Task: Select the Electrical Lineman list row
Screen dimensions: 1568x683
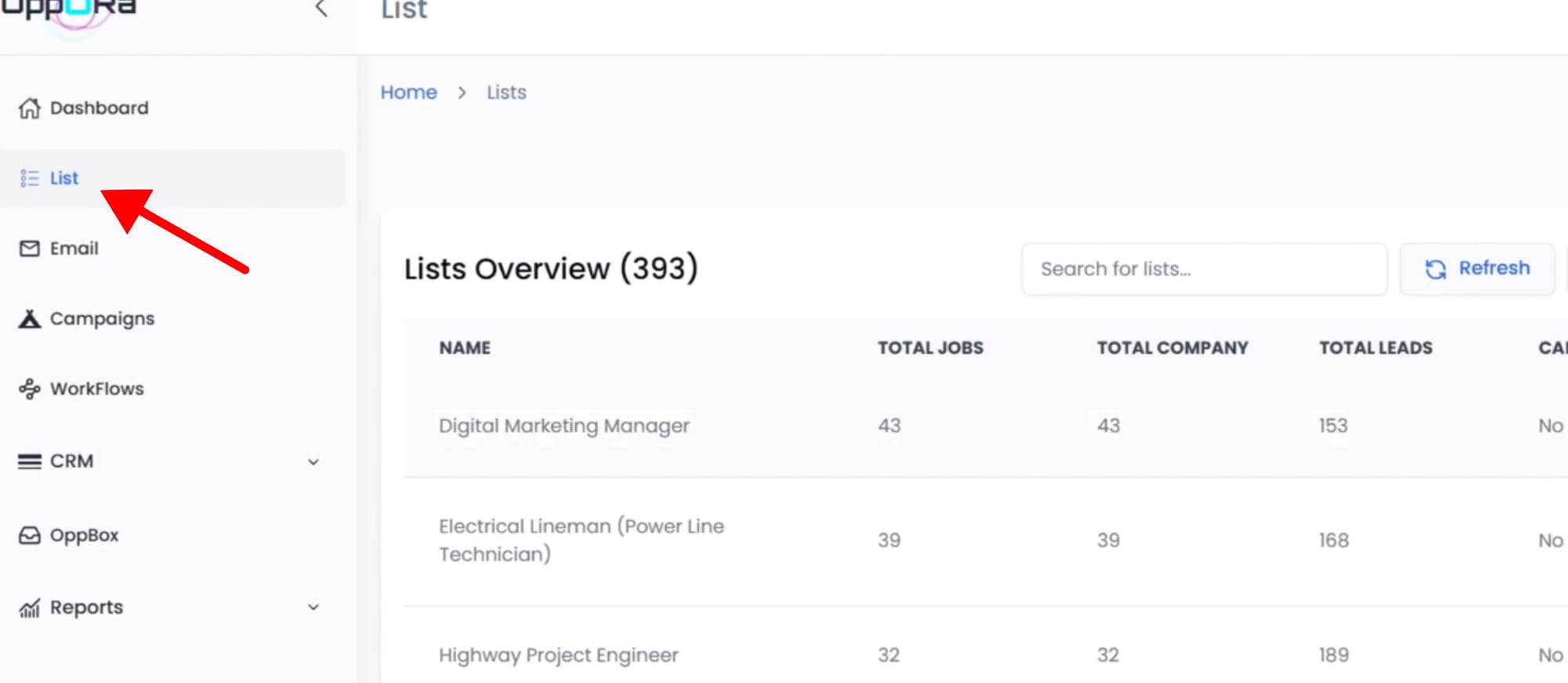Action: (581, 540)
